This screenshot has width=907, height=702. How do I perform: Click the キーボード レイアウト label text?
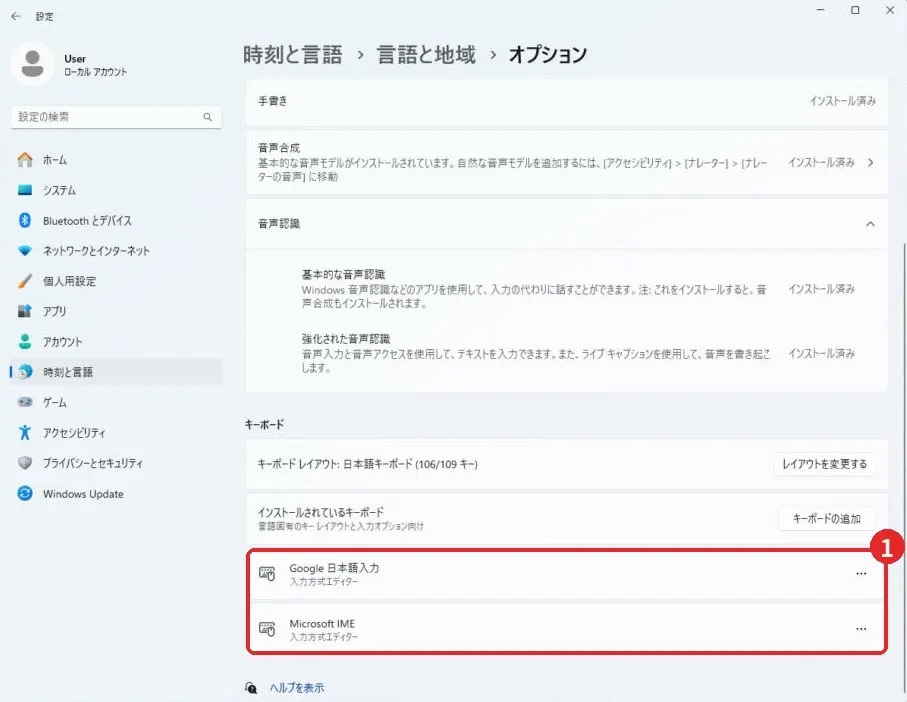(x=367, y=464)
